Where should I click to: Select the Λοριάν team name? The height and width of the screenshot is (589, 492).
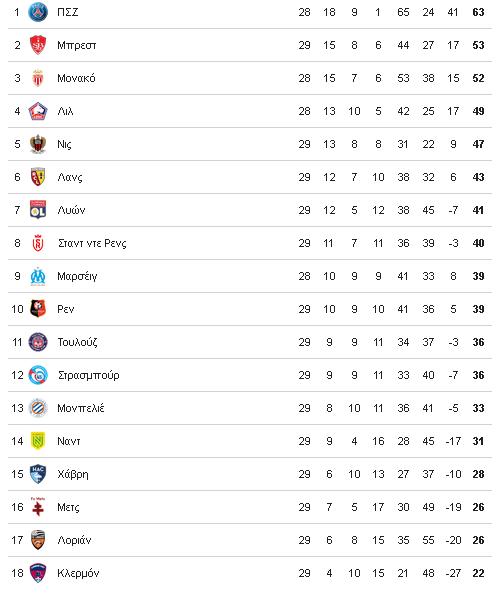point(74,540)
